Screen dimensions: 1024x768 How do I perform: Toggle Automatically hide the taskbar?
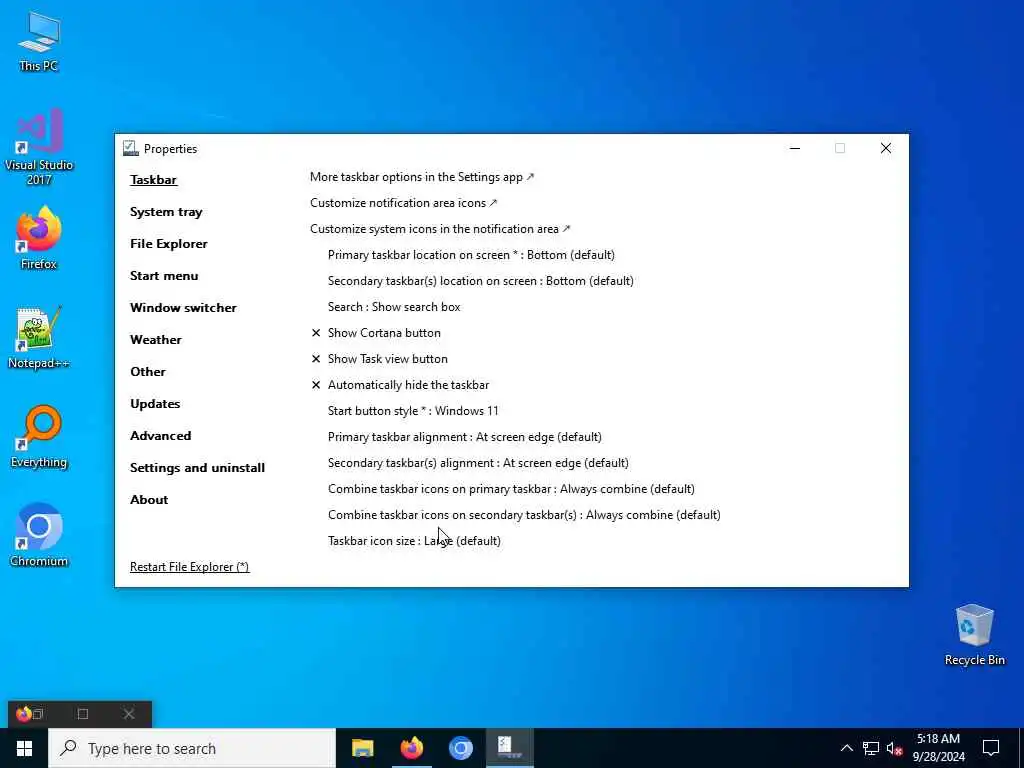pos(400,385)
